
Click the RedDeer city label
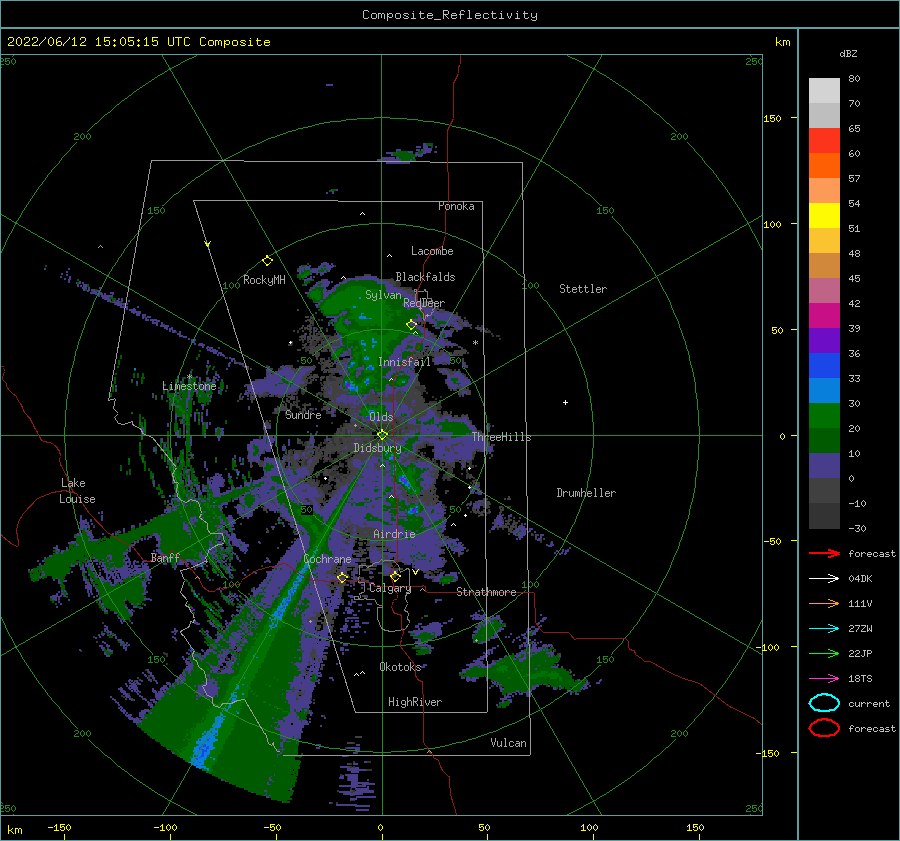(424, 303)
